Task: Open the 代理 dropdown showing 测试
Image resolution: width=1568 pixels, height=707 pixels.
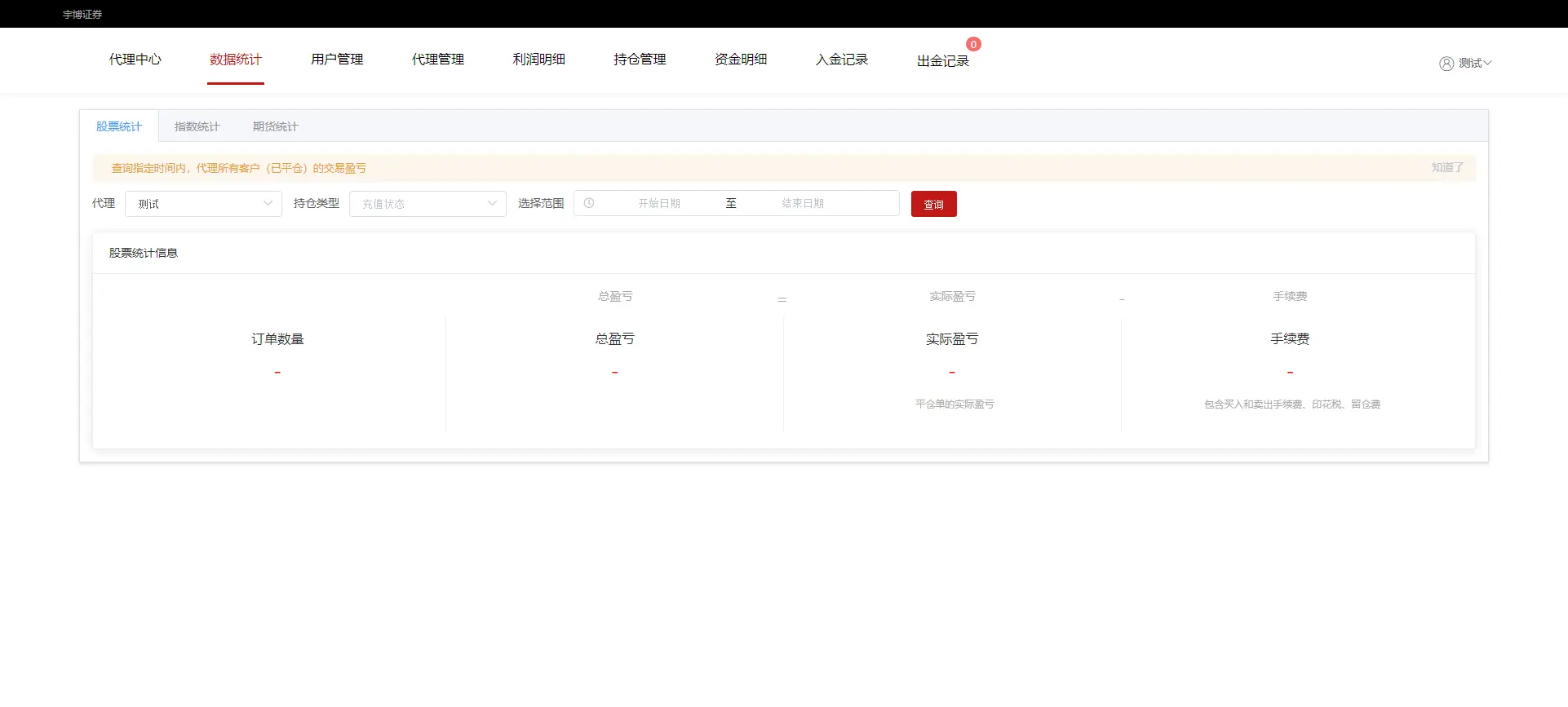Action: (x=203, y=204)
